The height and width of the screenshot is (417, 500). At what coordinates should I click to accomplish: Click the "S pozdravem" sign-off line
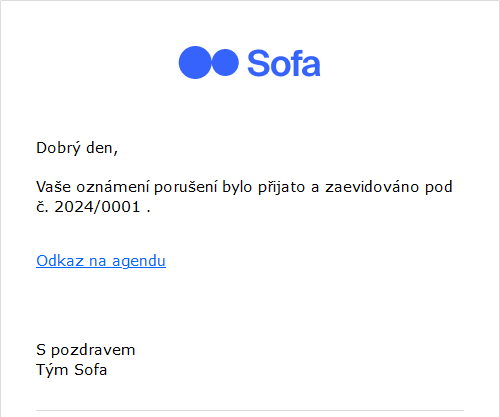[x=86, y=350]
